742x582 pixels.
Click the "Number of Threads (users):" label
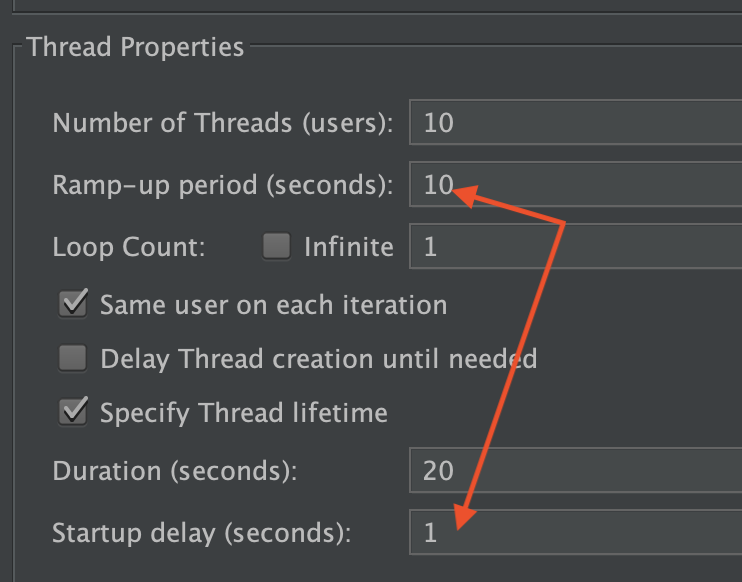click(223, 123)
